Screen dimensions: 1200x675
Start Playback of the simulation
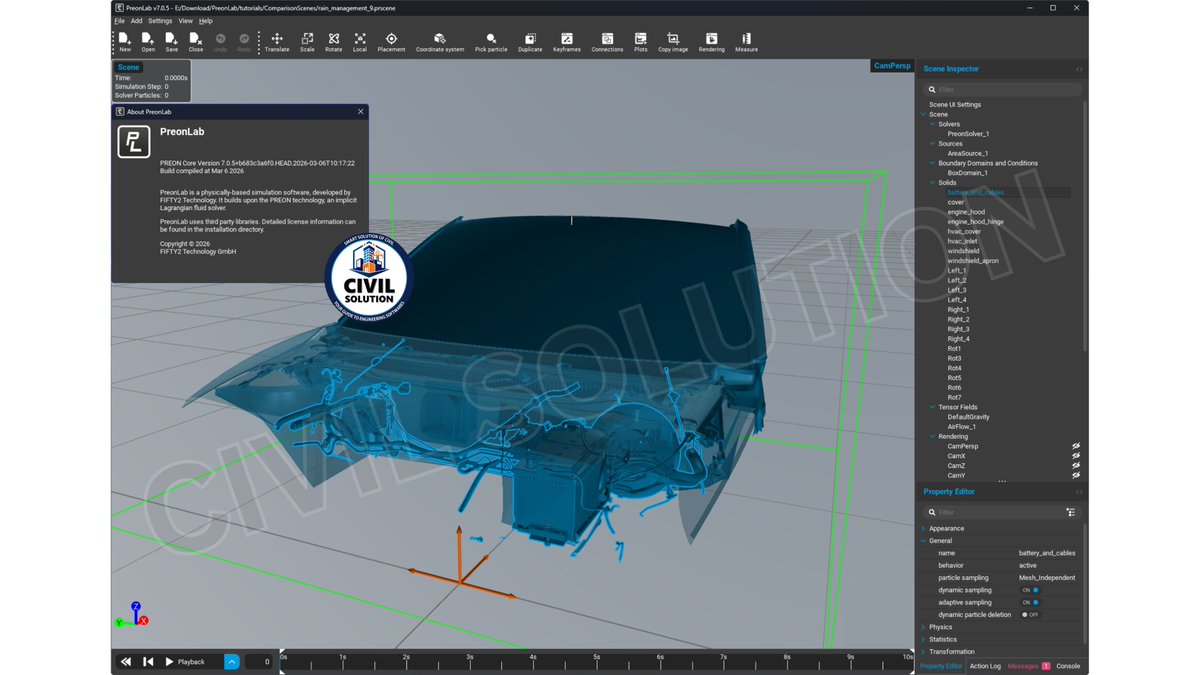click(184, 662)
